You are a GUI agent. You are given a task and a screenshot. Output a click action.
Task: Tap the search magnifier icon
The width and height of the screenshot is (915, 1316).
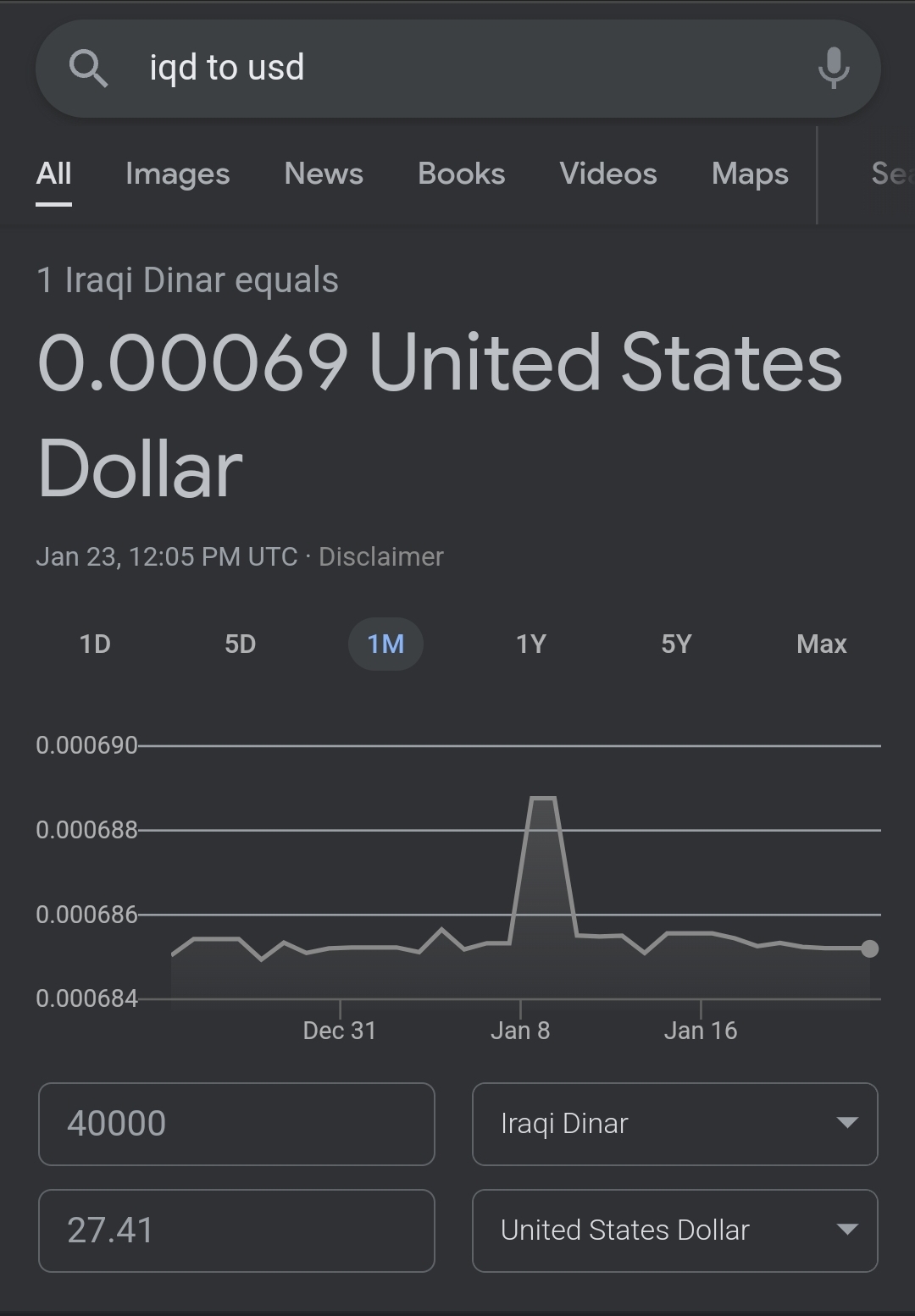(x=88, y=68)
